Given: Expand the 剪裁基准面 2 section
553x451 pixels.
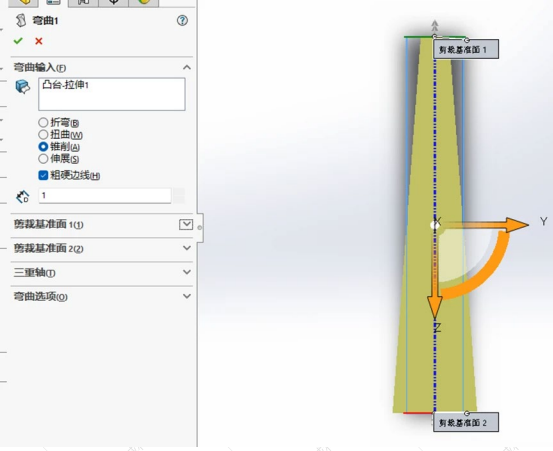Looking at the screenshot, I should tap(187, 248).
